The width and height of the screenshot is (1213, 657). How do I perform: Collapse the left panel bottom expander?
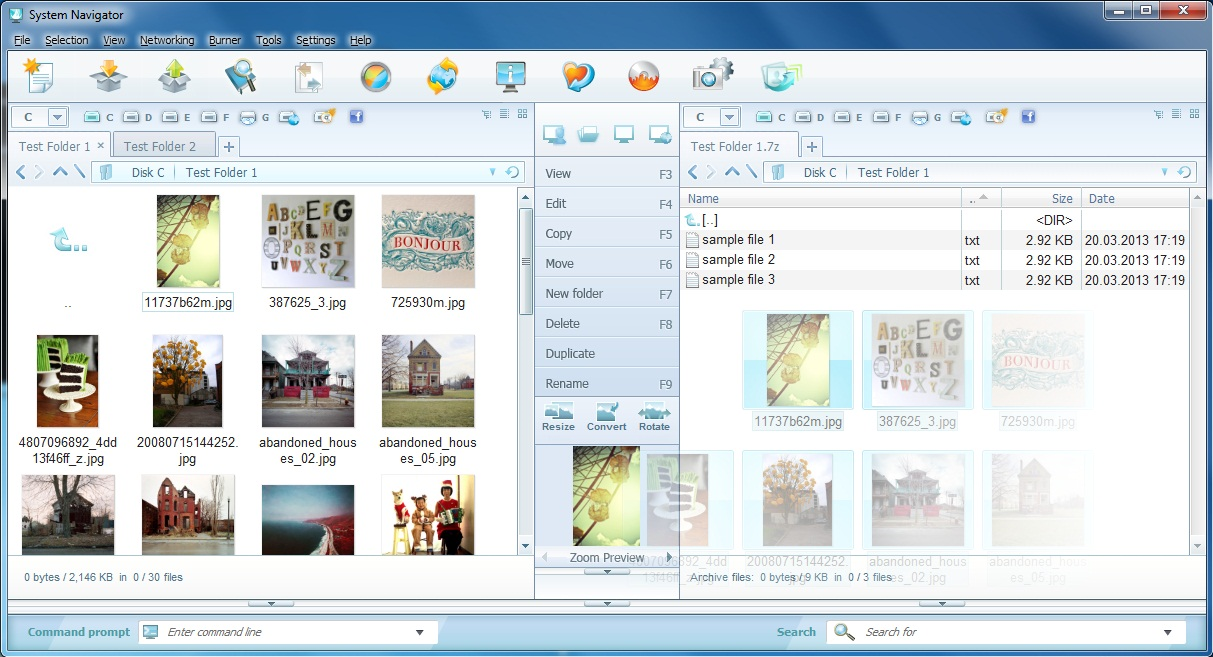point(270,603)
